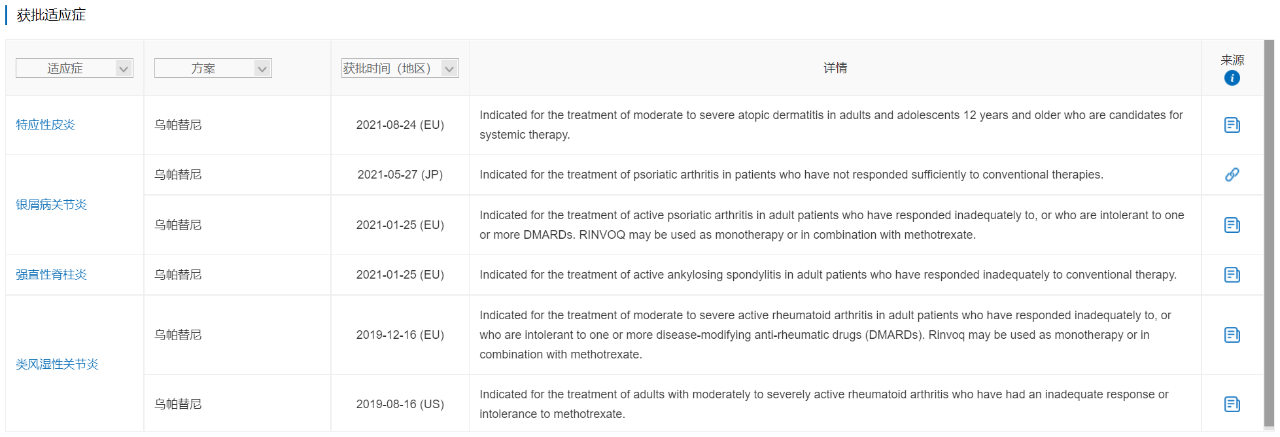Click the blue info icon under 来源
Image resolution: width=1280 pixels, height=437 pixels.
tap(1232, 78)
